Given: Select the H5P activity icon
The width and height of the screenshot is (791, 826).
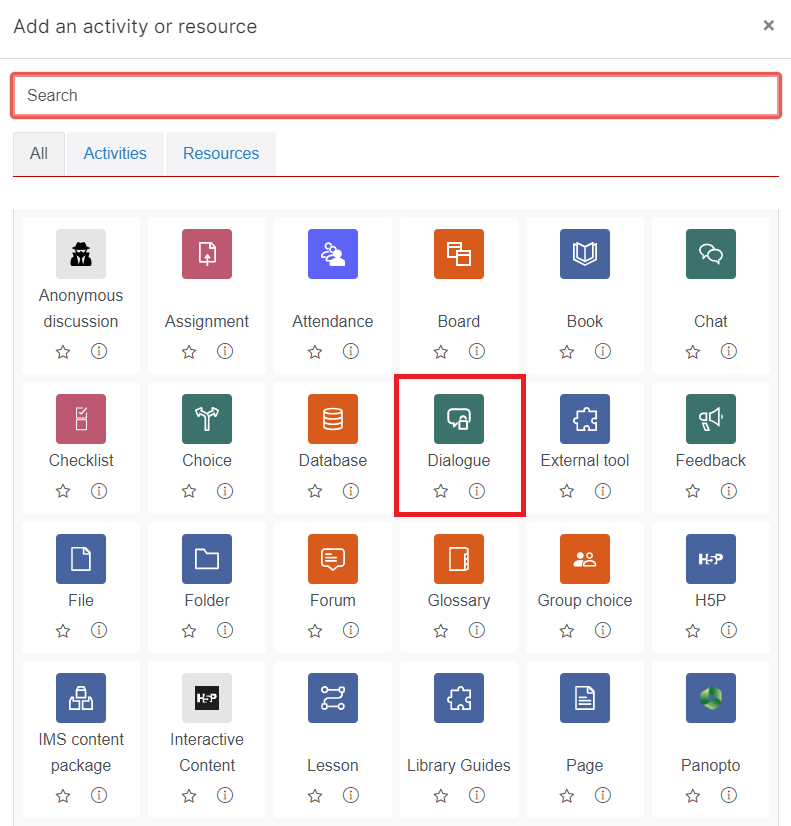Looking at the screenshot, I should 711,559.
